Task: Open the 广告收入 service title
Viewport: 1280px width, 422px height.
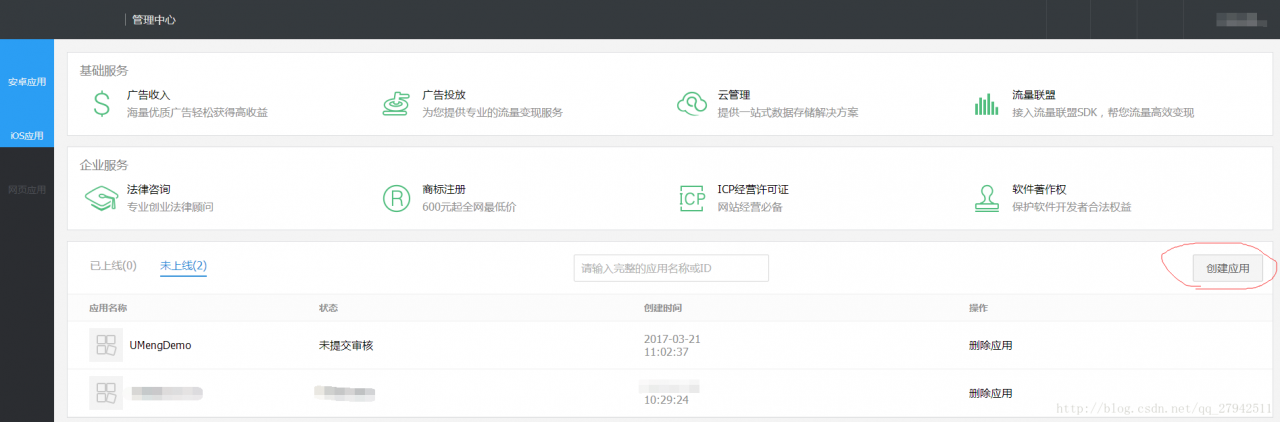Action: coord(148,94)
